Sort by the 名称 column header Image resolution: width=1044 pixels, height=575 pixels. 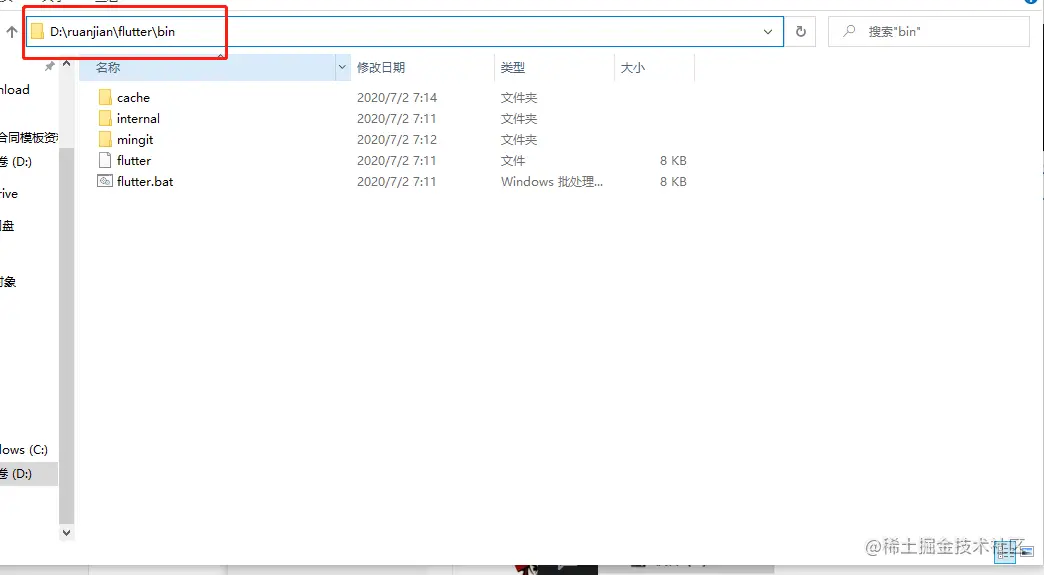tap(208, 67)
